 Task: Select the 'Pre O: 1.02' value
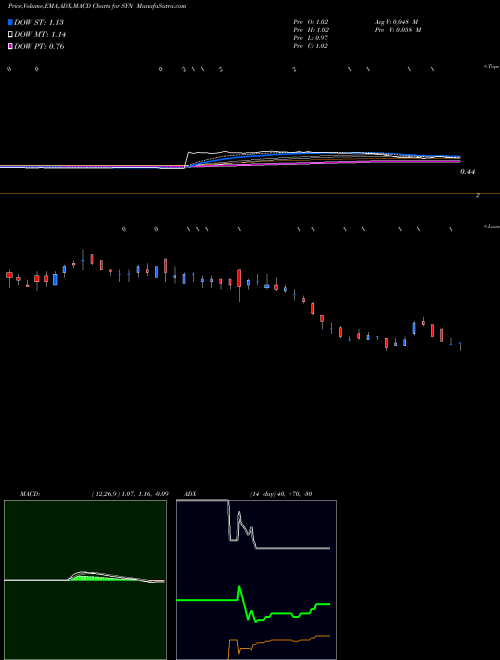pyautogui.click(x=311, y=22)
